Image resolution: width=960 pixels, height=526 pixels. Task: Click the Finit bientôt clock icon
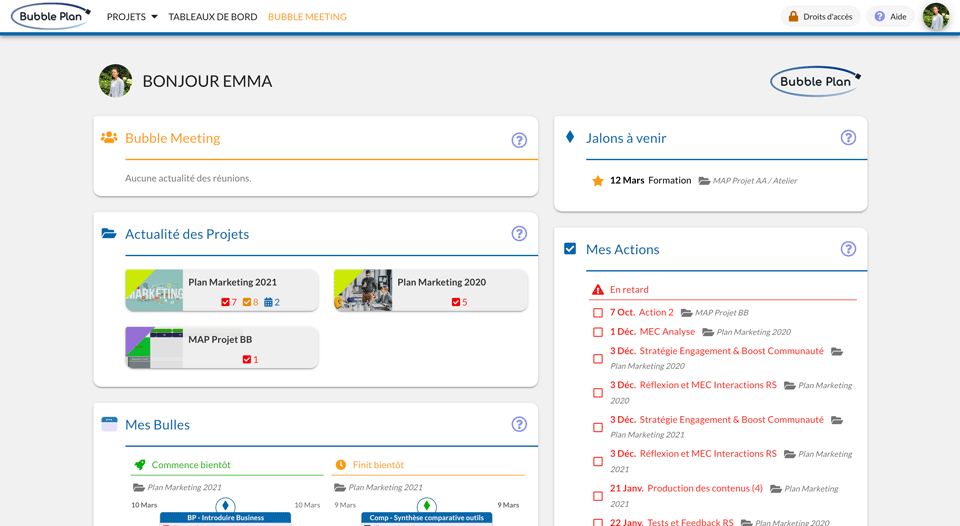[x=341, y=465]
